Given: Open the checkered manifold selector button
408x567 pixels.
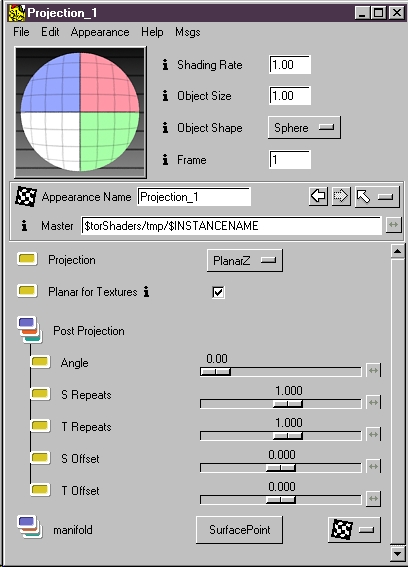Looking at the screenshot, I should (354, 530).
